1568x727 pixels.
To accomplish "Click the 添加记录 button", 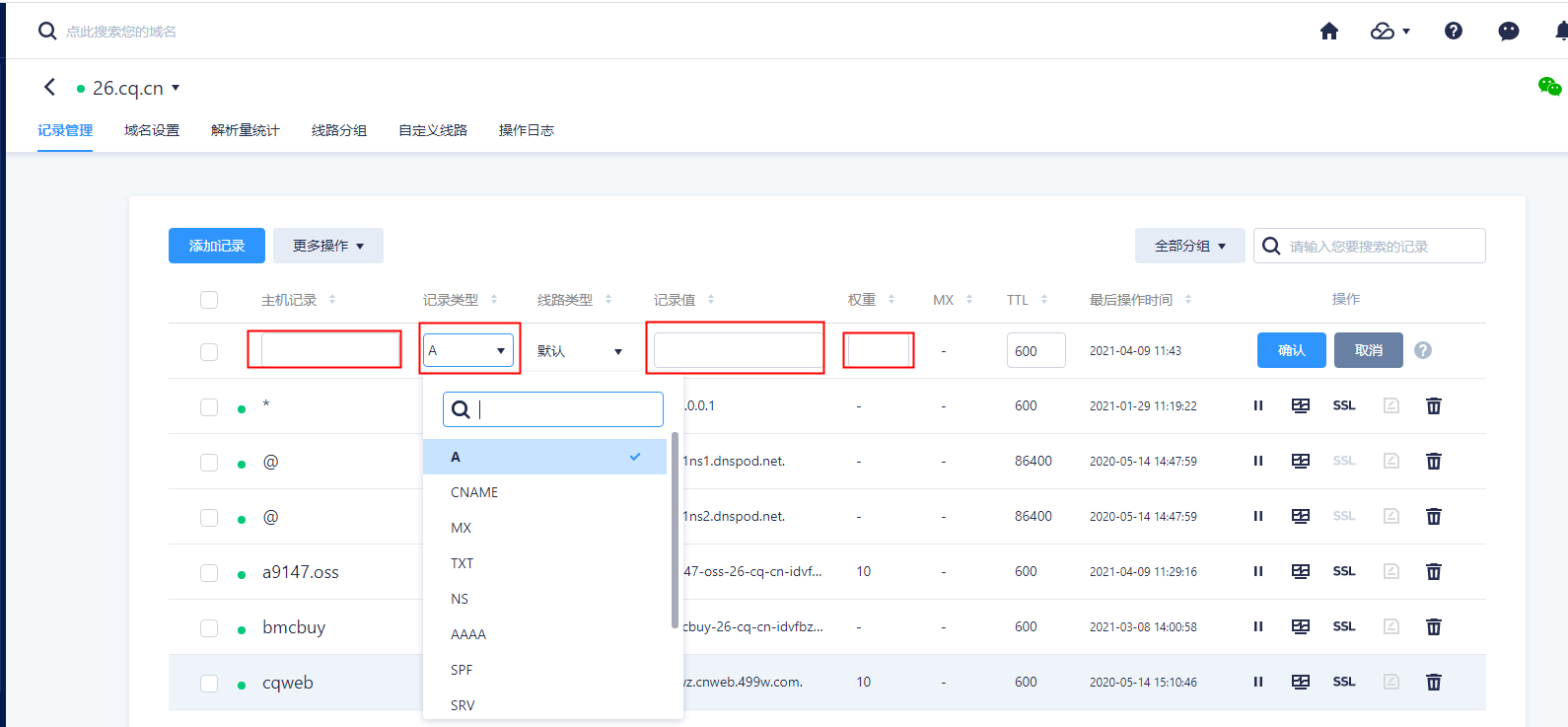I will click(x=217, y=246).
